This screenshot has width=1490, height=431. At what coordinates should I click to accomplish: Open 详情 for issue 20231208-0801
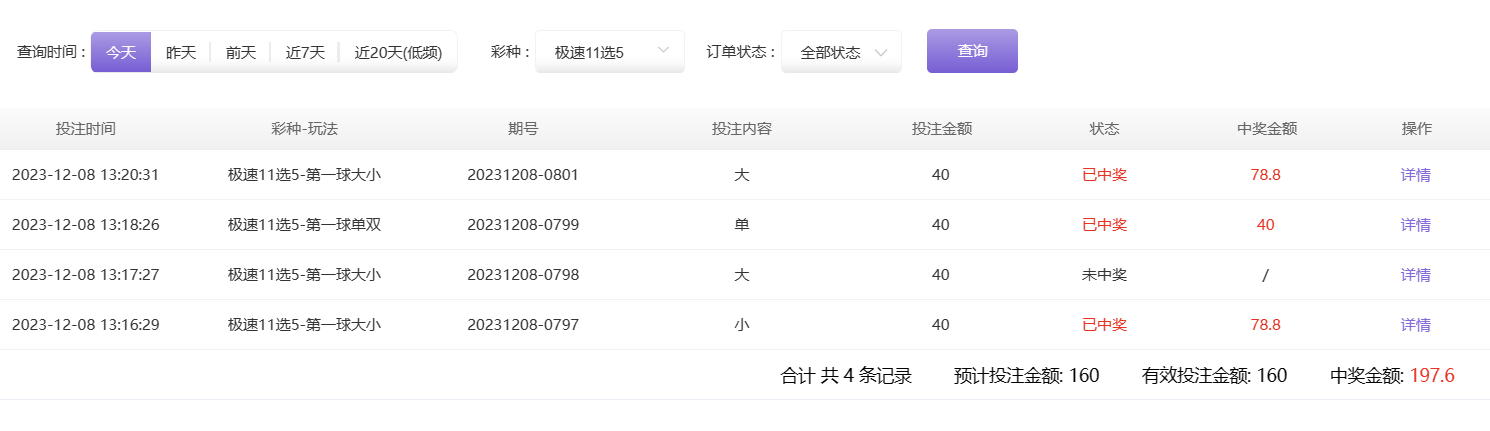pos(1415,175)
